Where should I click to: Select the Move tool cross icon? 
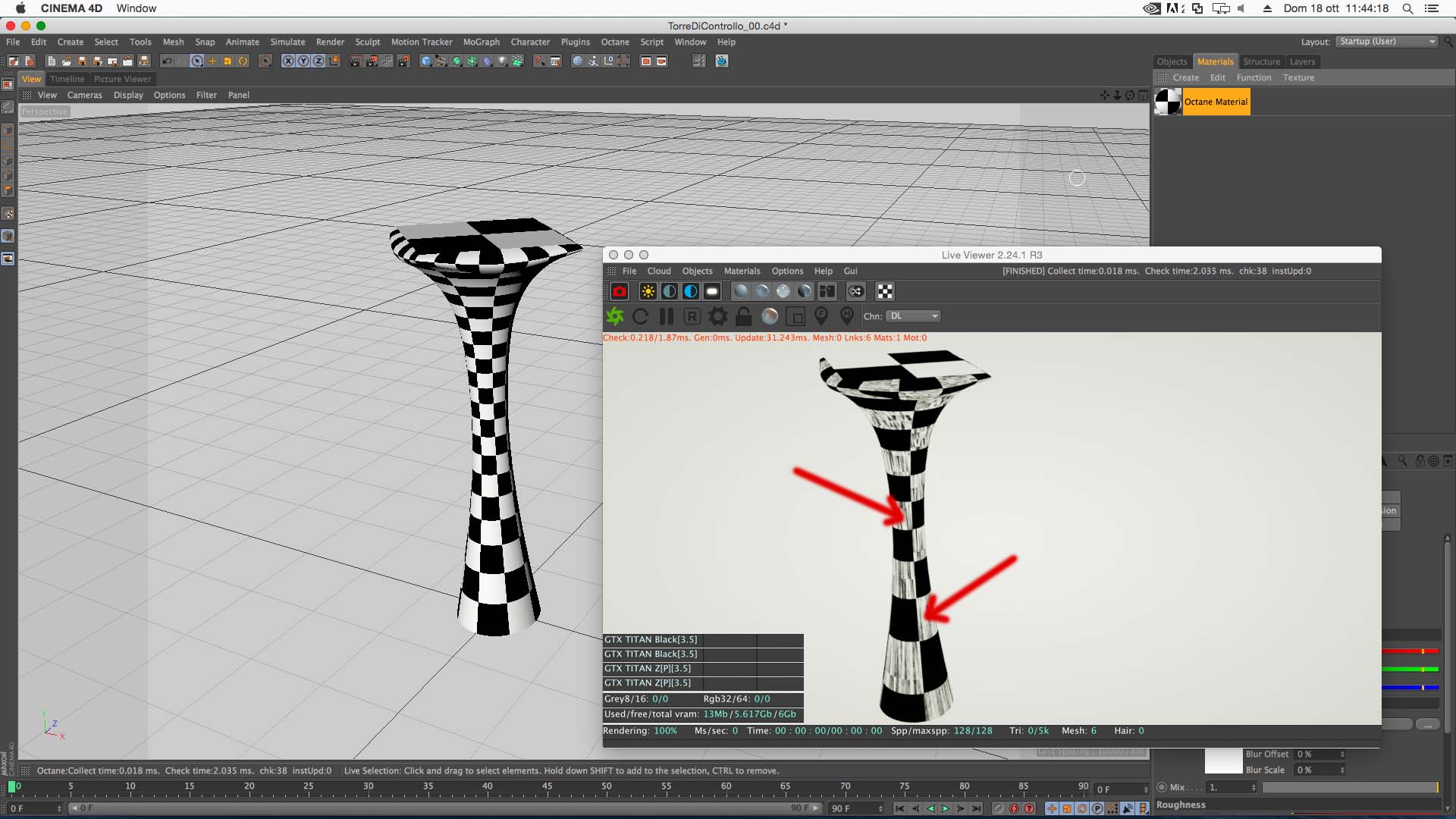coord(212,61)
